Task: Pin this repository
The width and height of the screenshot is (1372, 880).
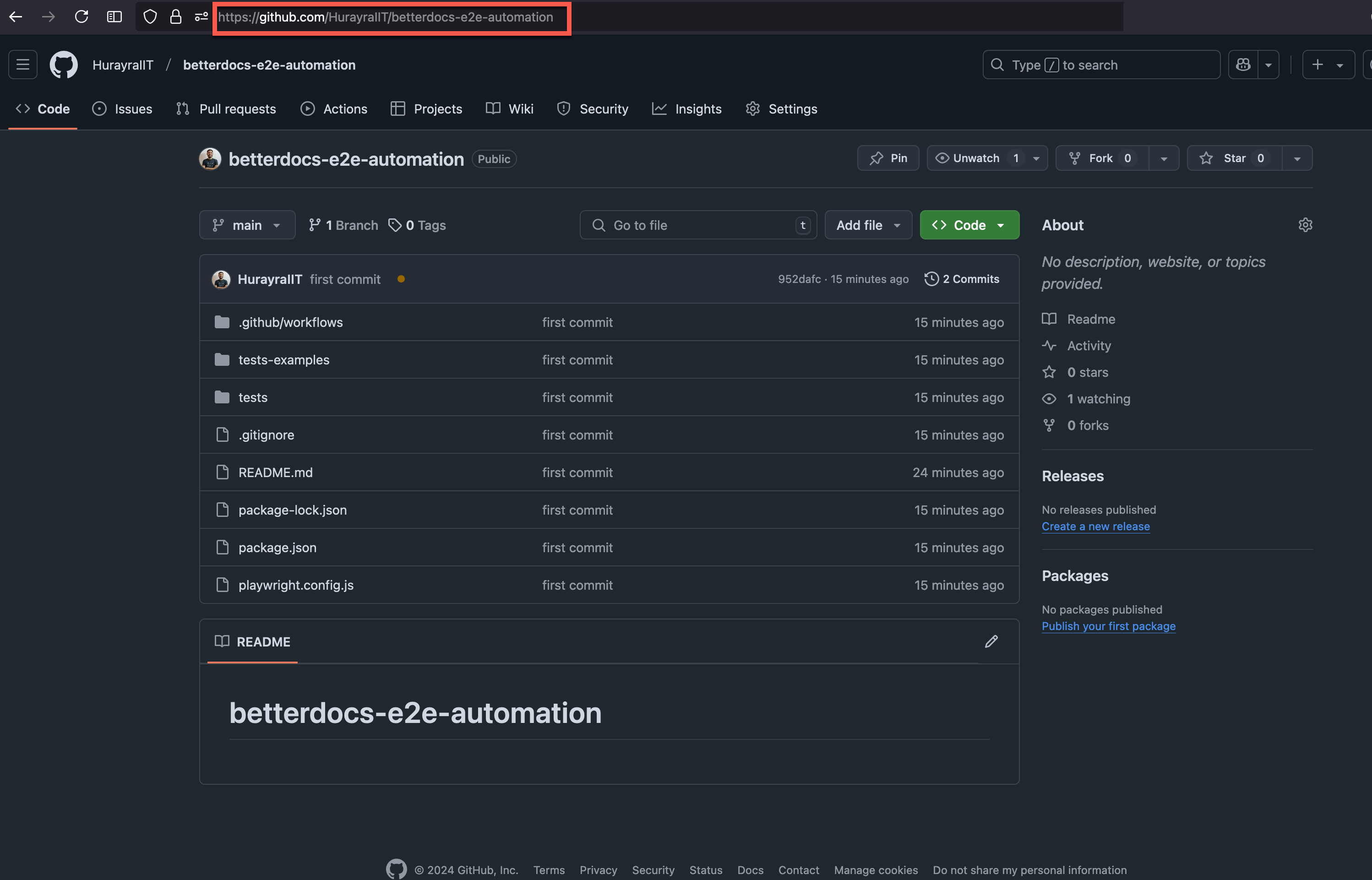Action: click(888, 158)
